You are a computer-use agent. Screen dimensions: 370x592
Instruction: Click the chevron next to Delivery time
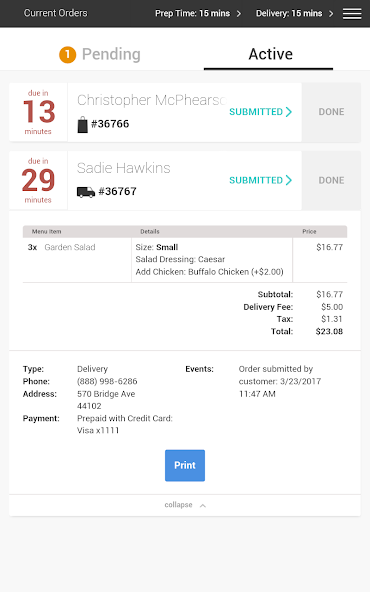tap(331, 14)
